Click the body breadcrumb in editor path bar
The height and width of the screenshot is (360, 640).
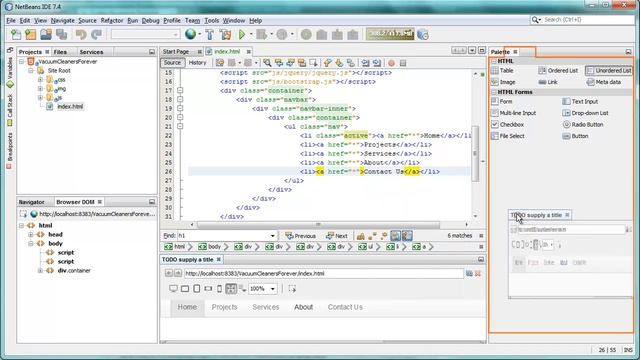pos(210,247)
